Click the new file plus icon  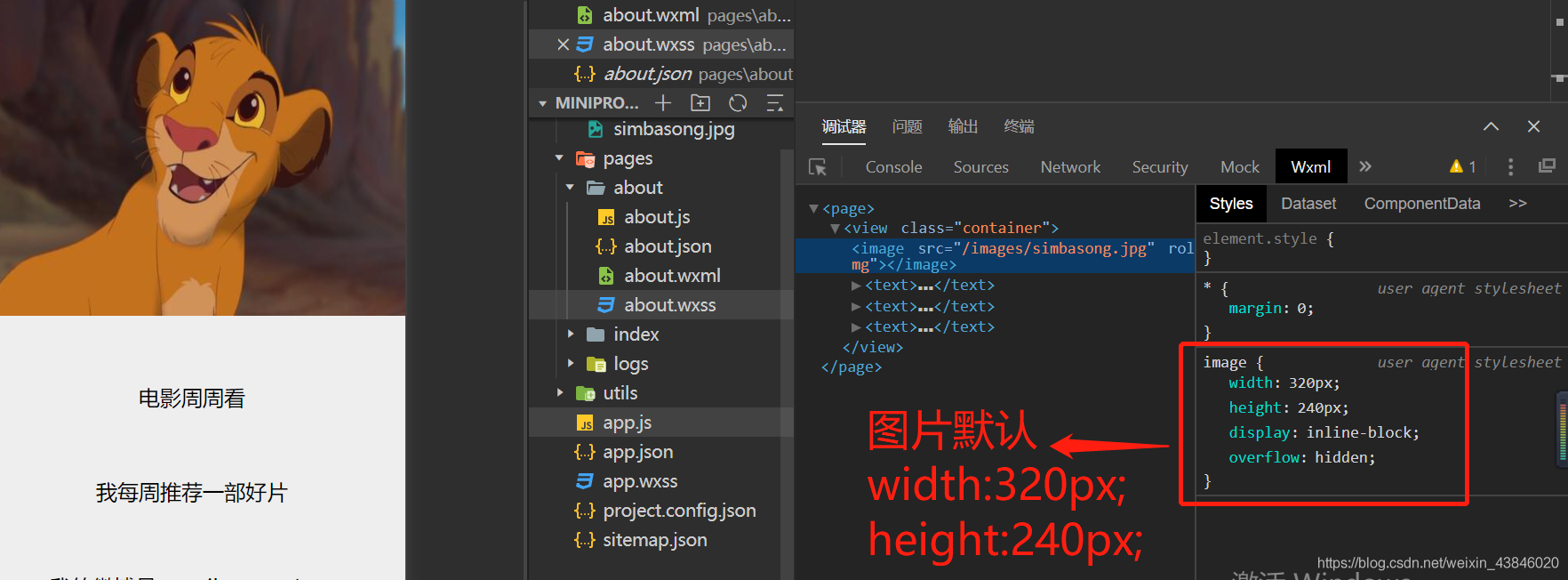663,103
